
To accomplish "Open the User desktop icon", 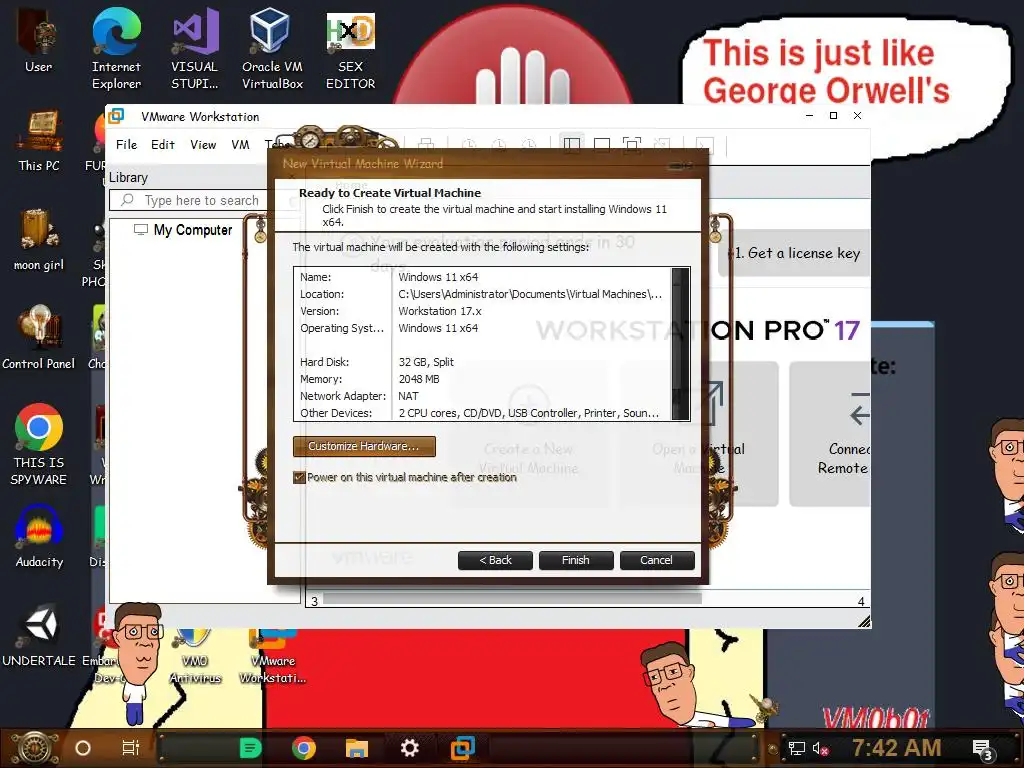I will (39, 40).
